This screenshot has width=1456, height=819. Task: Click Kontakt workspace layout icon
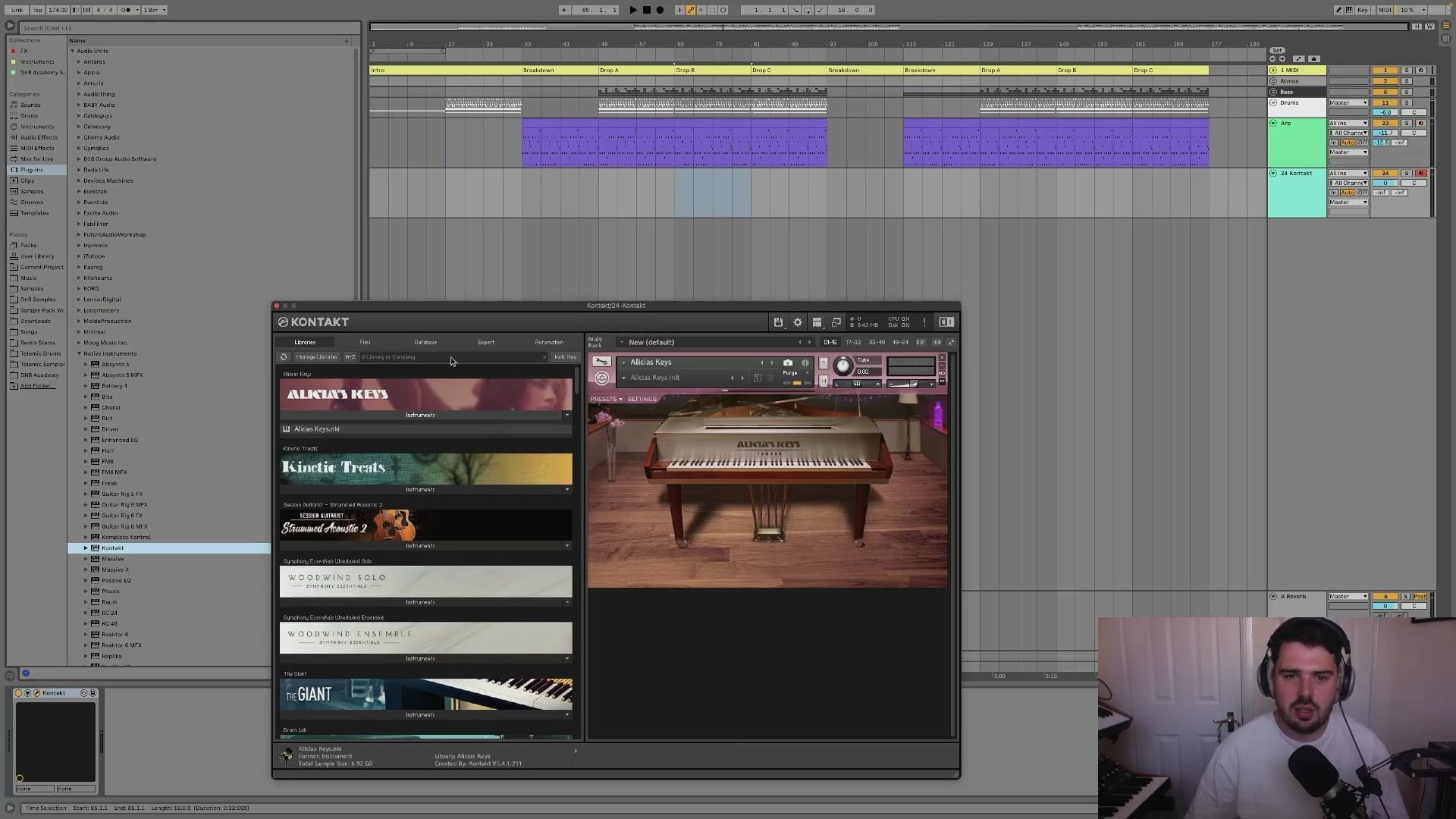coord(817,322)
